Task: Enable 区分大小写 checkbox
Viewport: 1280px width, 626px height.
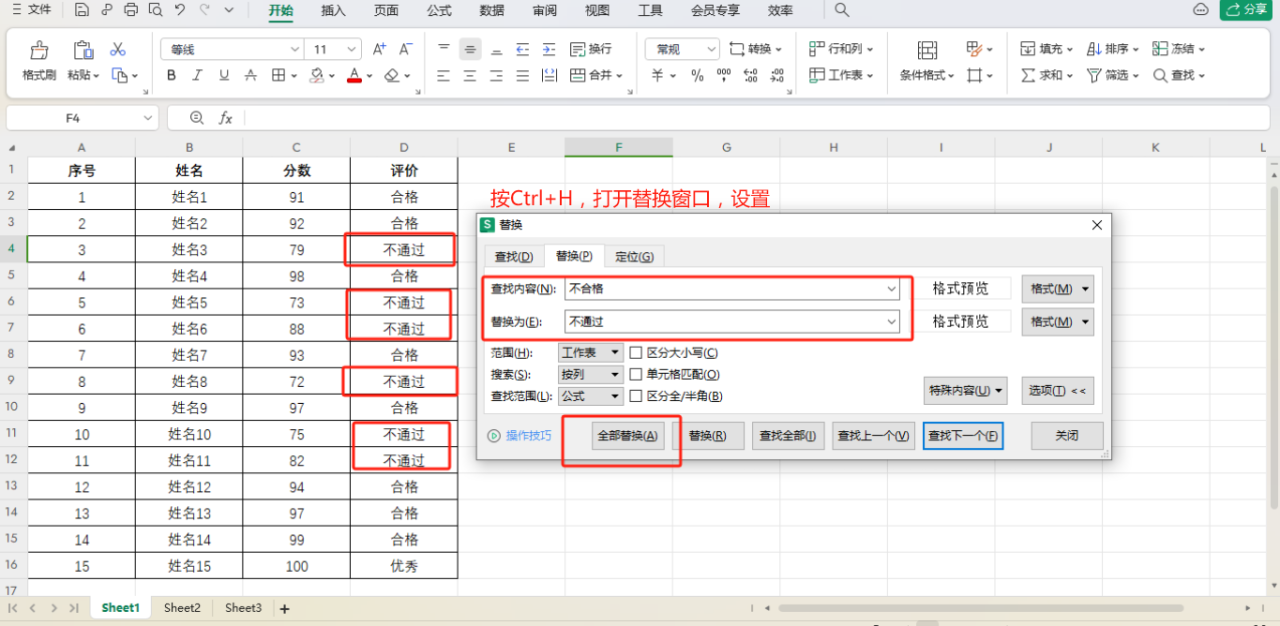Action: [x=635, y=353]
